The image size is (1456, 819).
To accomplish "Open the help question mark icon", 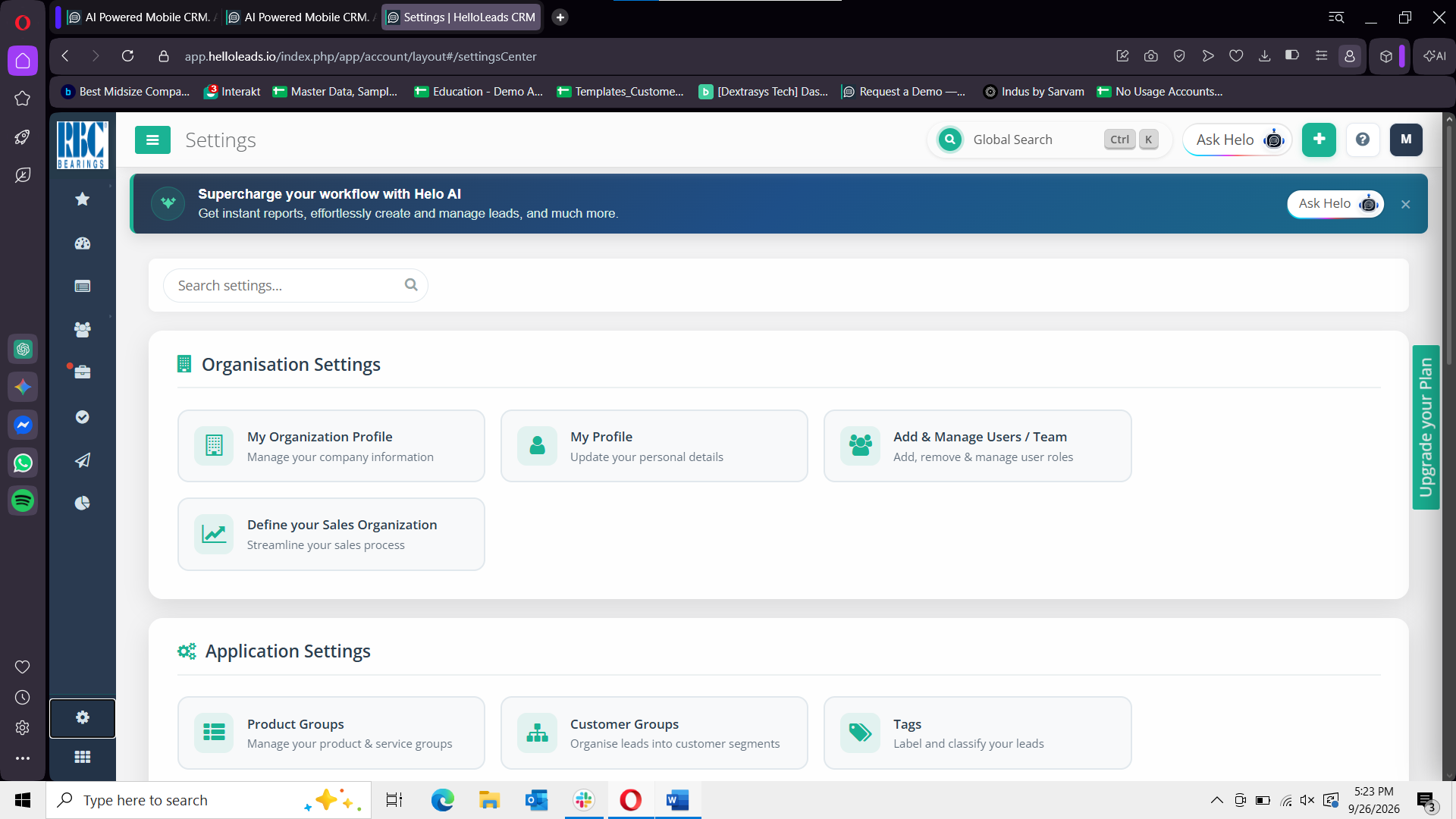I will tap(1363, 140).
